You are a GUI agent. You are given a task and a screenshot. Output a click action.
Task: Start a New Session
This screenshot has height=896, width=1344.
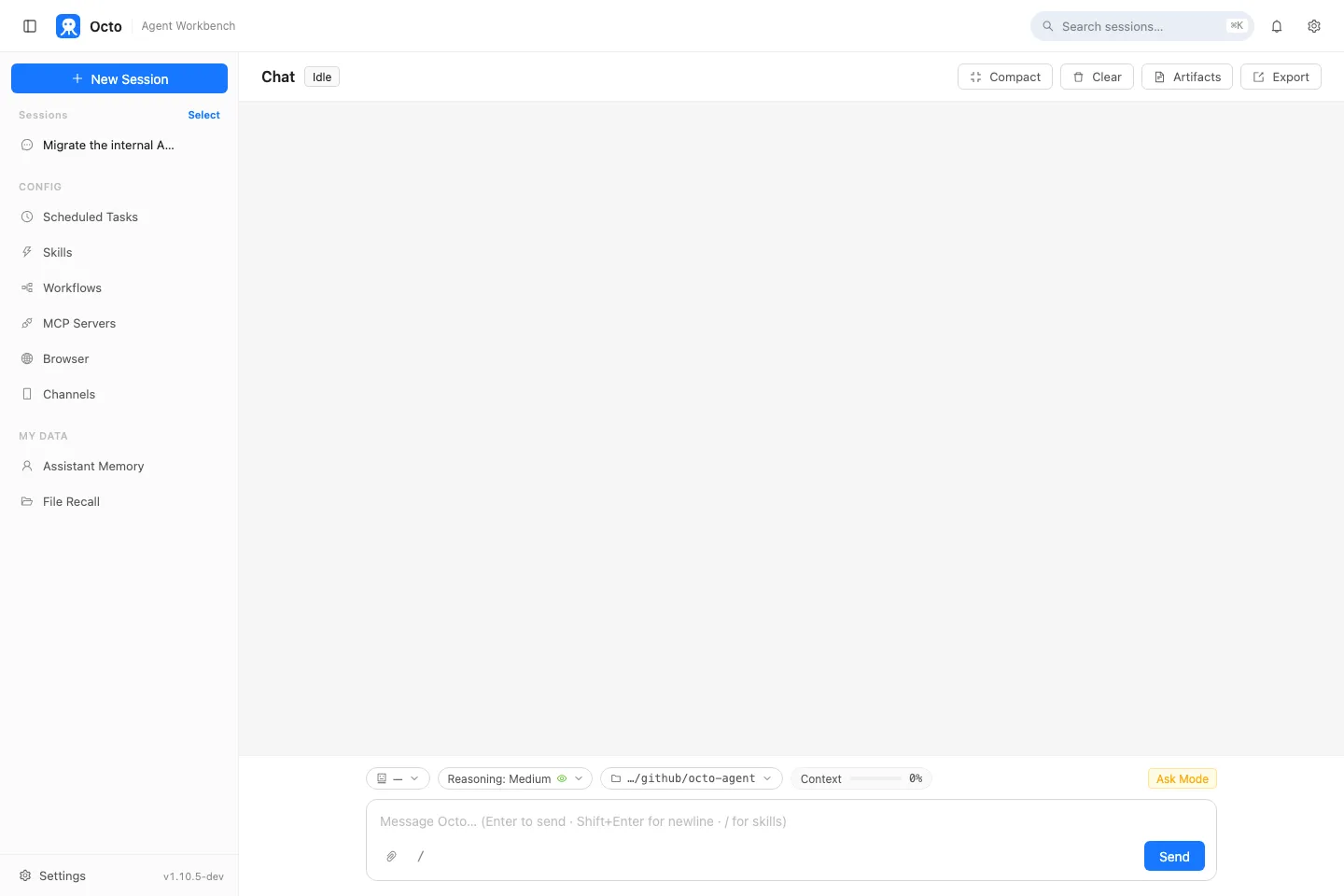[x=119, y=78]
